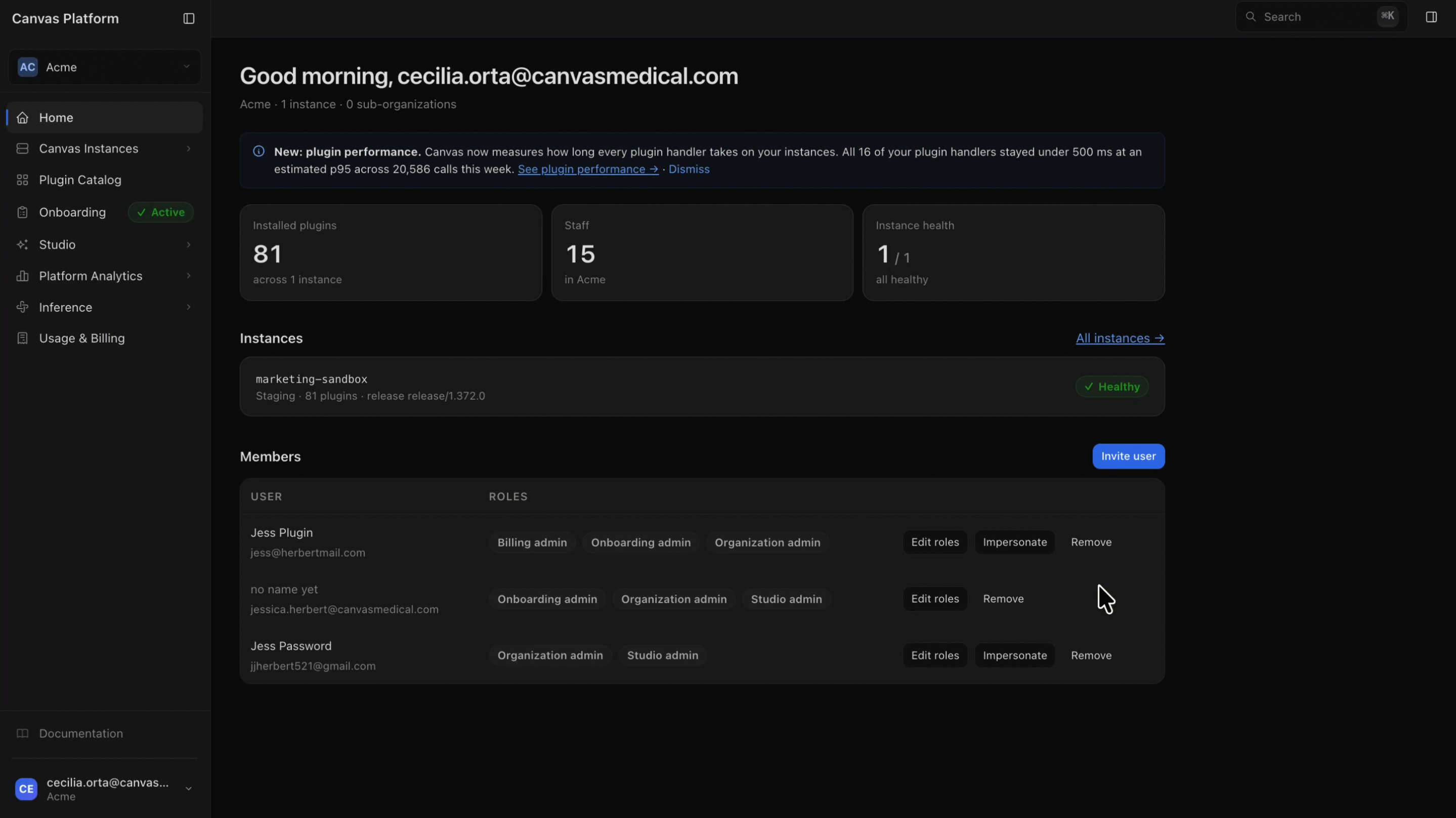Image resolution: width=1456 pixels, height=818 pixels.
Task: Click the AC organization avatar
Action: 28,67
